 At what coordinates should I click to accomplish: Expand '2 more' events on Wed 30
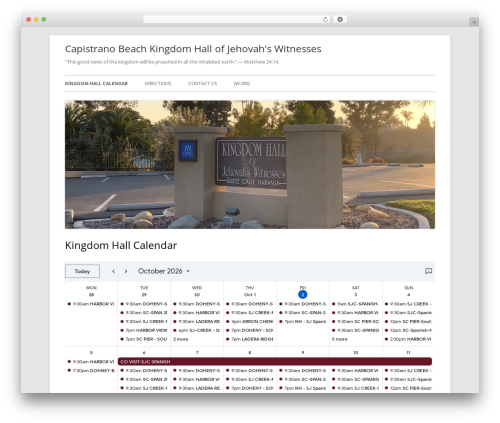181,339
